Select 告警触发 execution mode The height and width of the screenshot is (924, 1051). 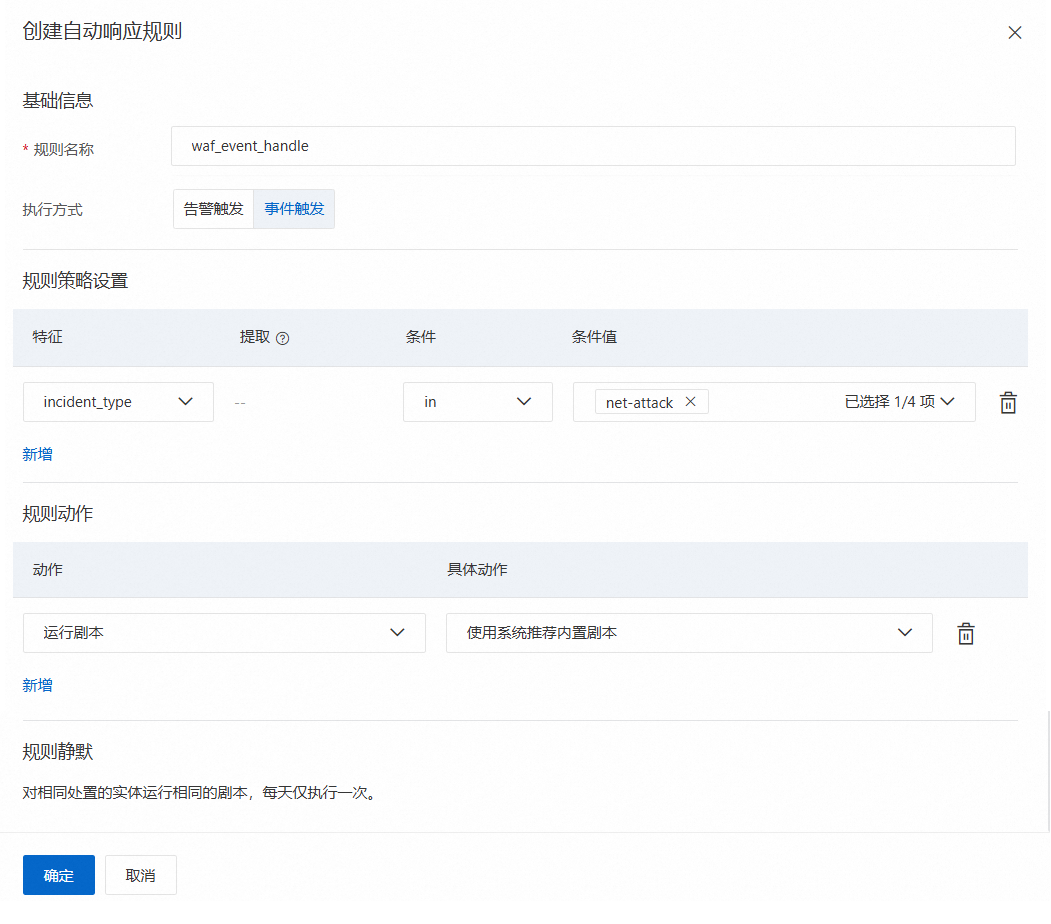[213, 209]
